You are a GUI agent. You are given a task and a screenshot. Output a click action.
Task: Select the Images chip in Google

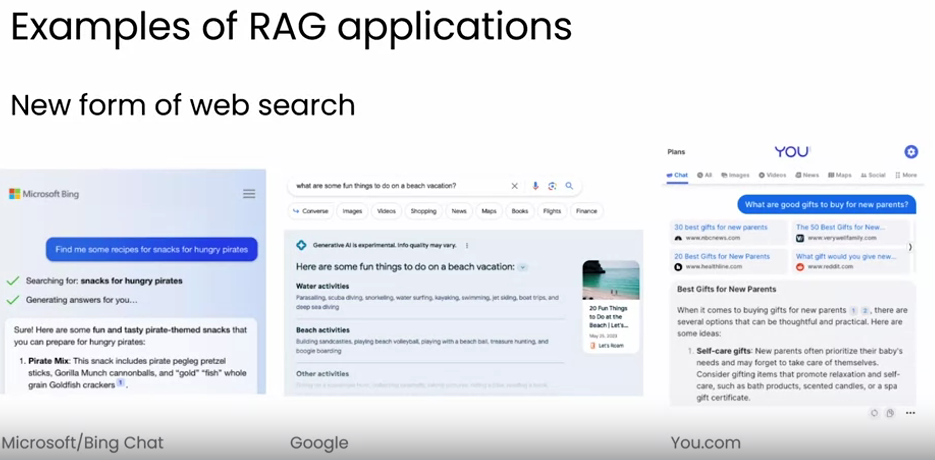[352, 211]
